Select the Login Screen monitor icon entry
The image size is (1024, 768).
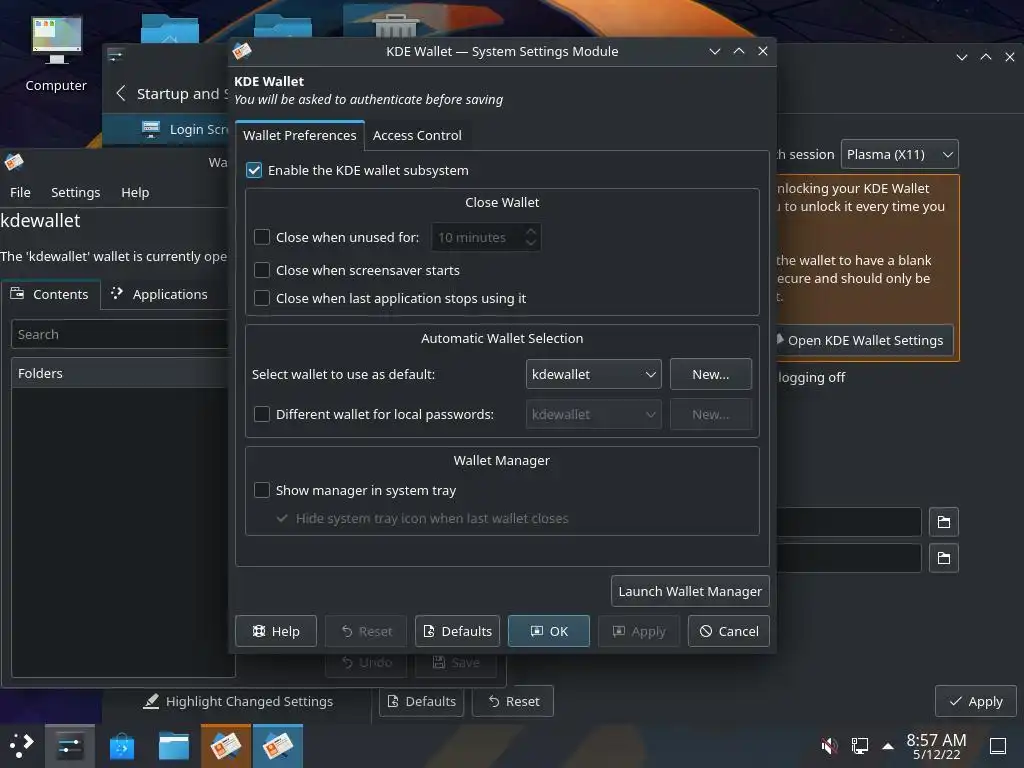[151, 129]
